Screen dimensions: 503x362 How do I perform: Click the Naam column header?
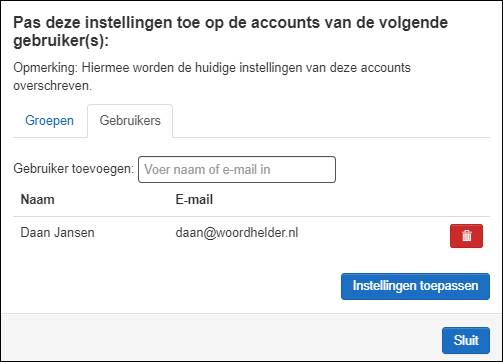coord(38,200)
